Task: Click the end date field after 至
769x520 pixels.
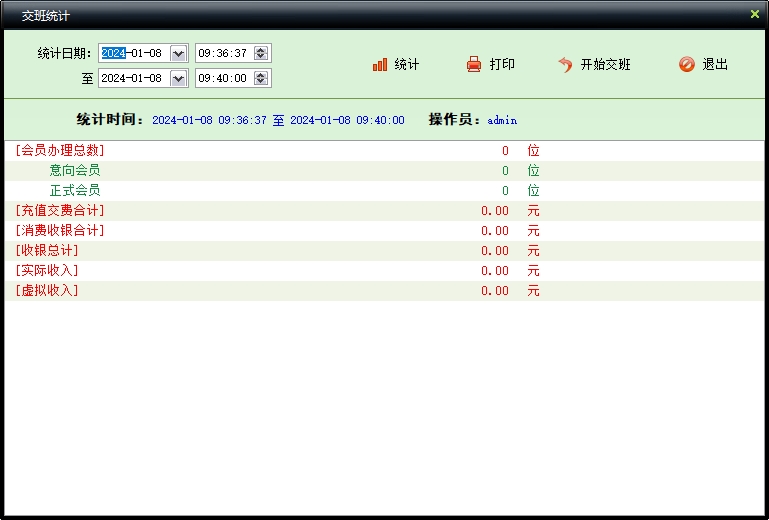Action: pos(134,78)
